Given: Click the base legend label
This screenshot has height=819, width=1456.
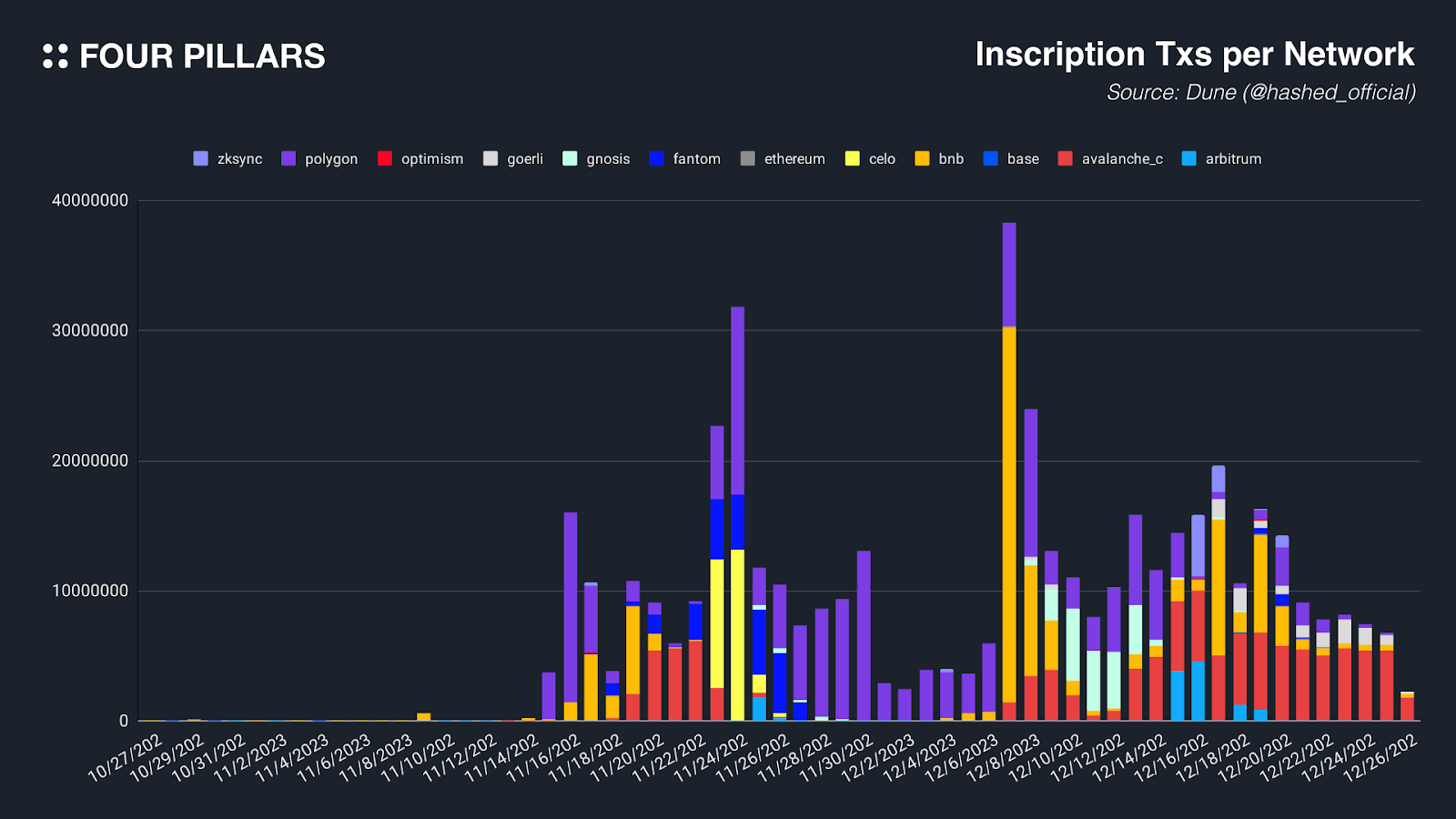Looking at the screenshot, I should pos(1023,159).
